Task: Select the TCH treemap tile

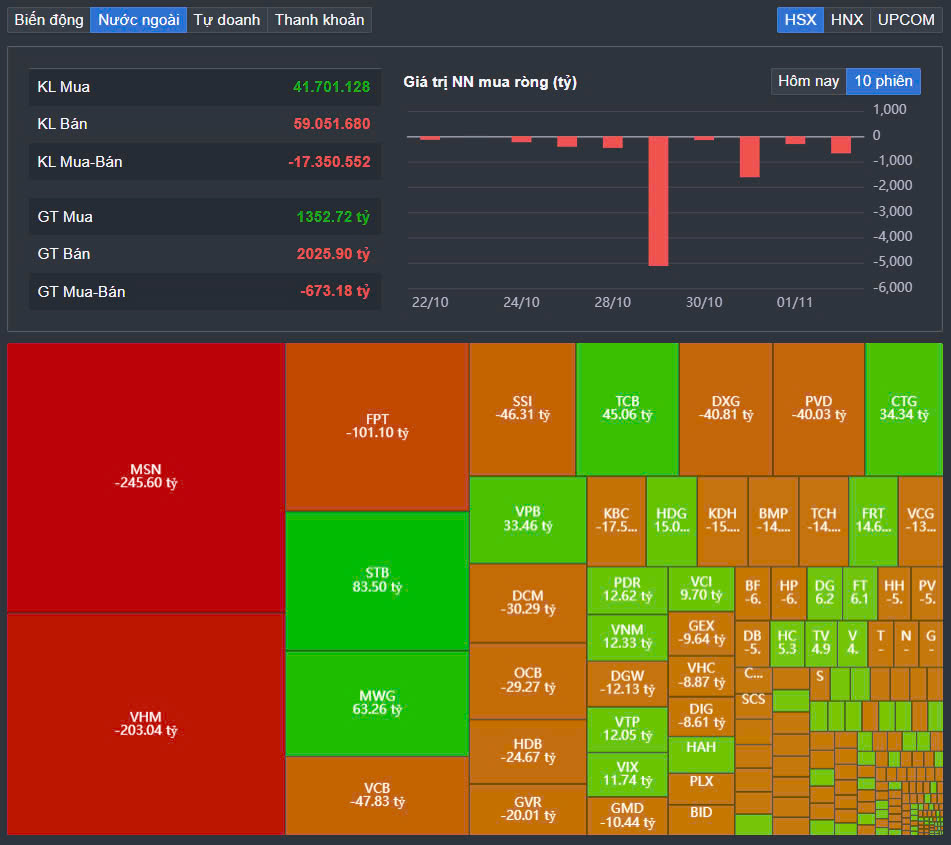Action: [x=824, y=521]
